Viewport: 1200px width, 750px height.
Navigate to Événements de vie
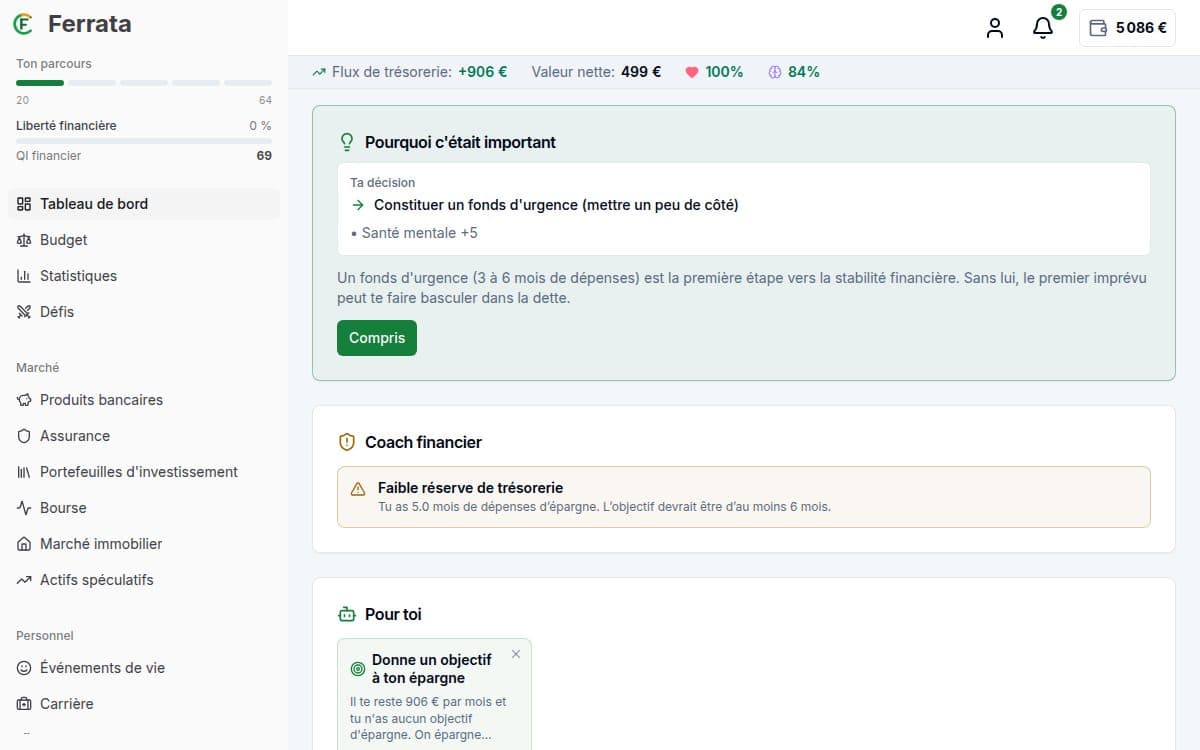coord(144,668)
